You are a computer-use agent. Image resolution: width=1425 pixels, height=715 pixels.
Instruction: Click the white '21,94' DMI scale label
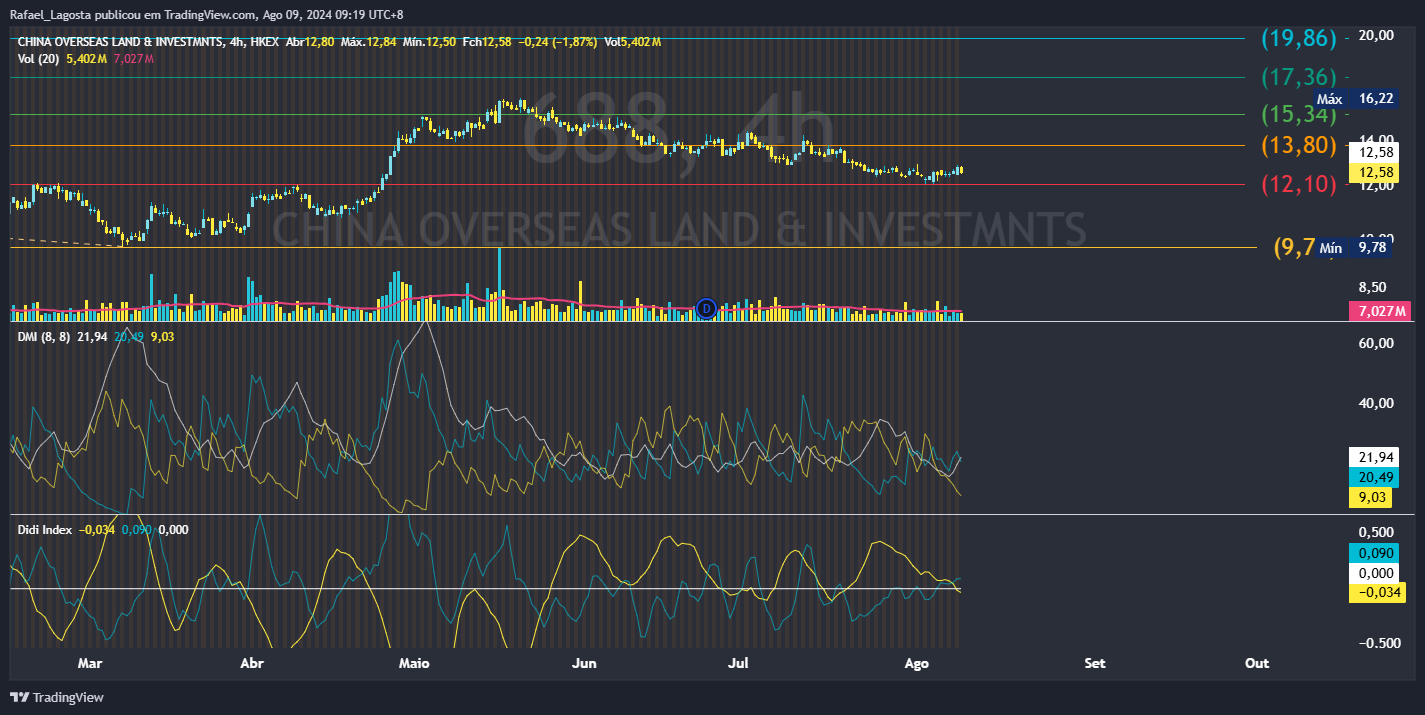(1374, 456)
